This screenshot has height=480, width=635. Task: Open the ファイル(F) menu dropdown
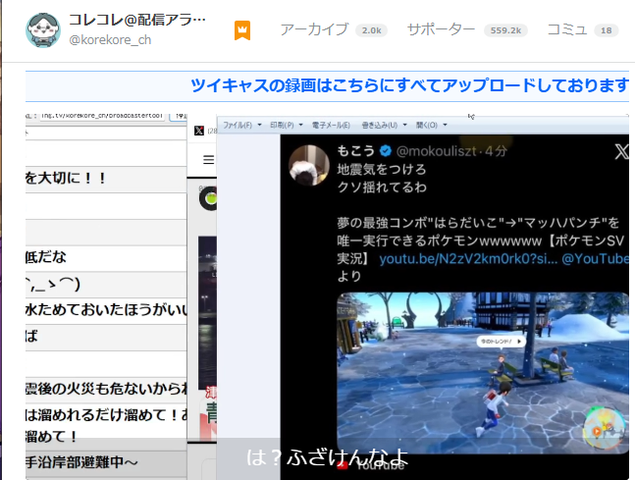pos(242,125)
